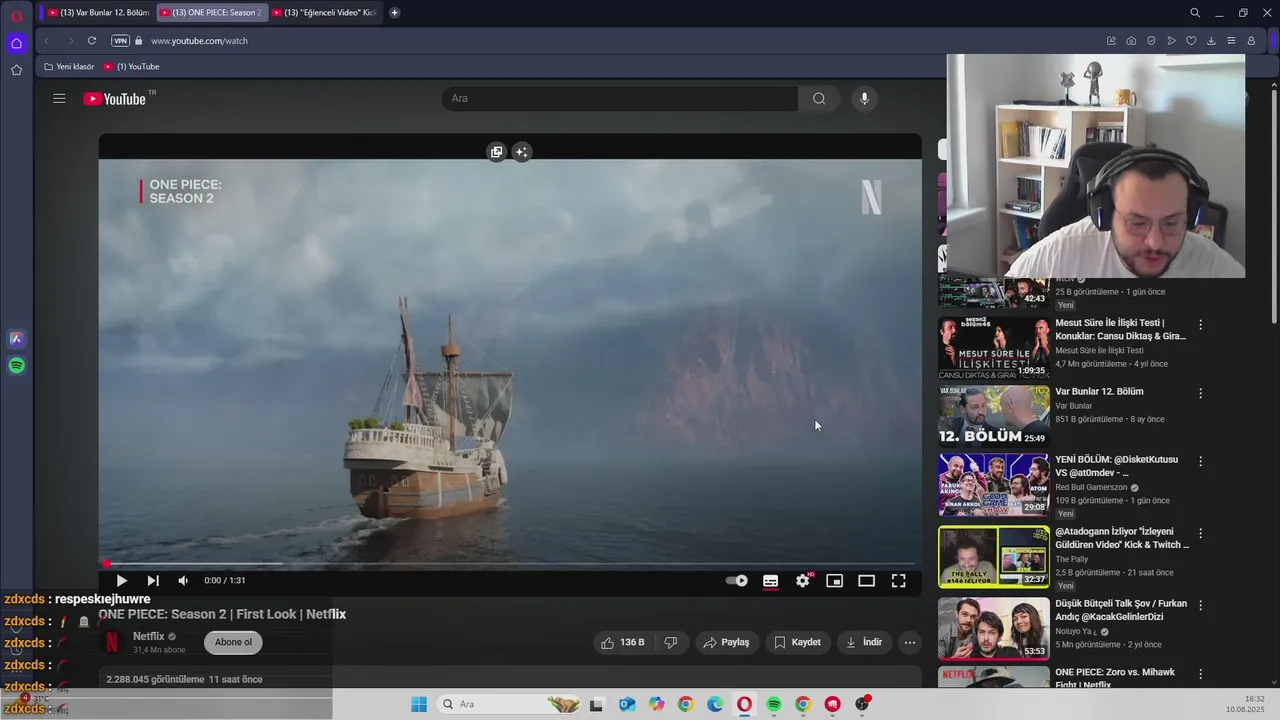Open options for the Atadogann İzliyor video

1201,534
